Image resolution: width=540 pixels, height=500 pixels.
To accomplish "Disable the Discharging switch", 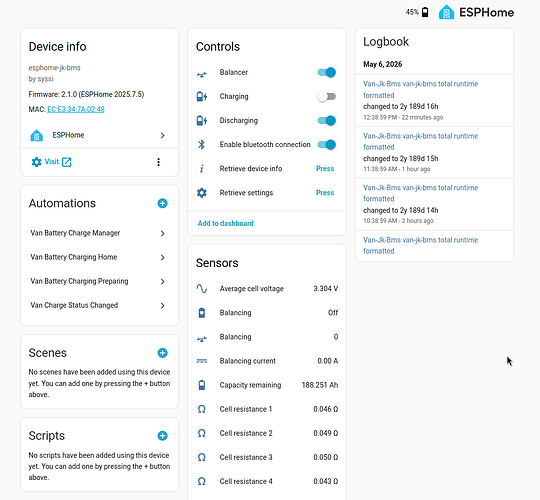I will (326, 121).
